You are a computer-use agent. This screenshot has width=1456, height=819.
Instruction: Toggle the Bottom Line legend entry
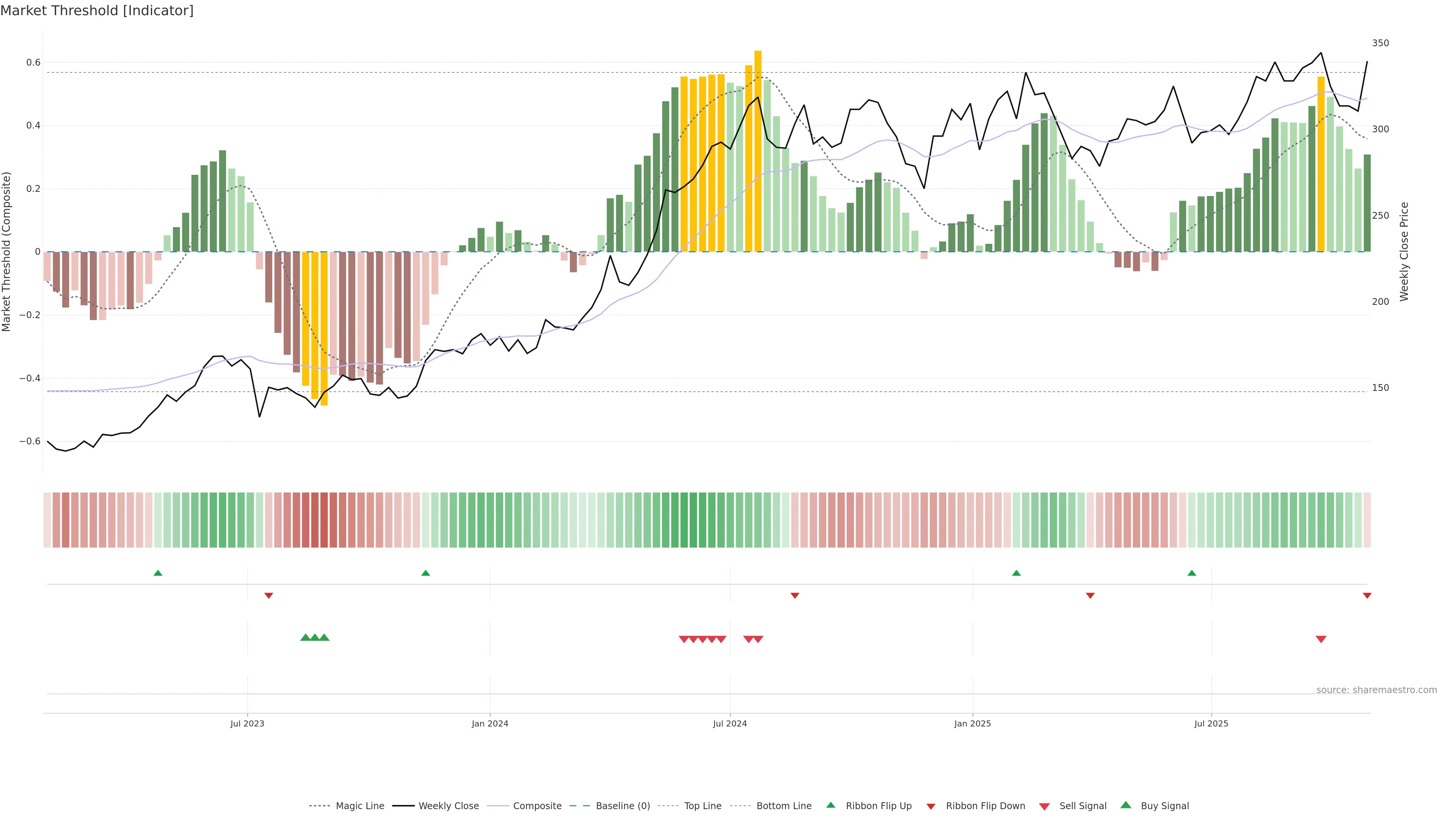[x=783, y=806]
